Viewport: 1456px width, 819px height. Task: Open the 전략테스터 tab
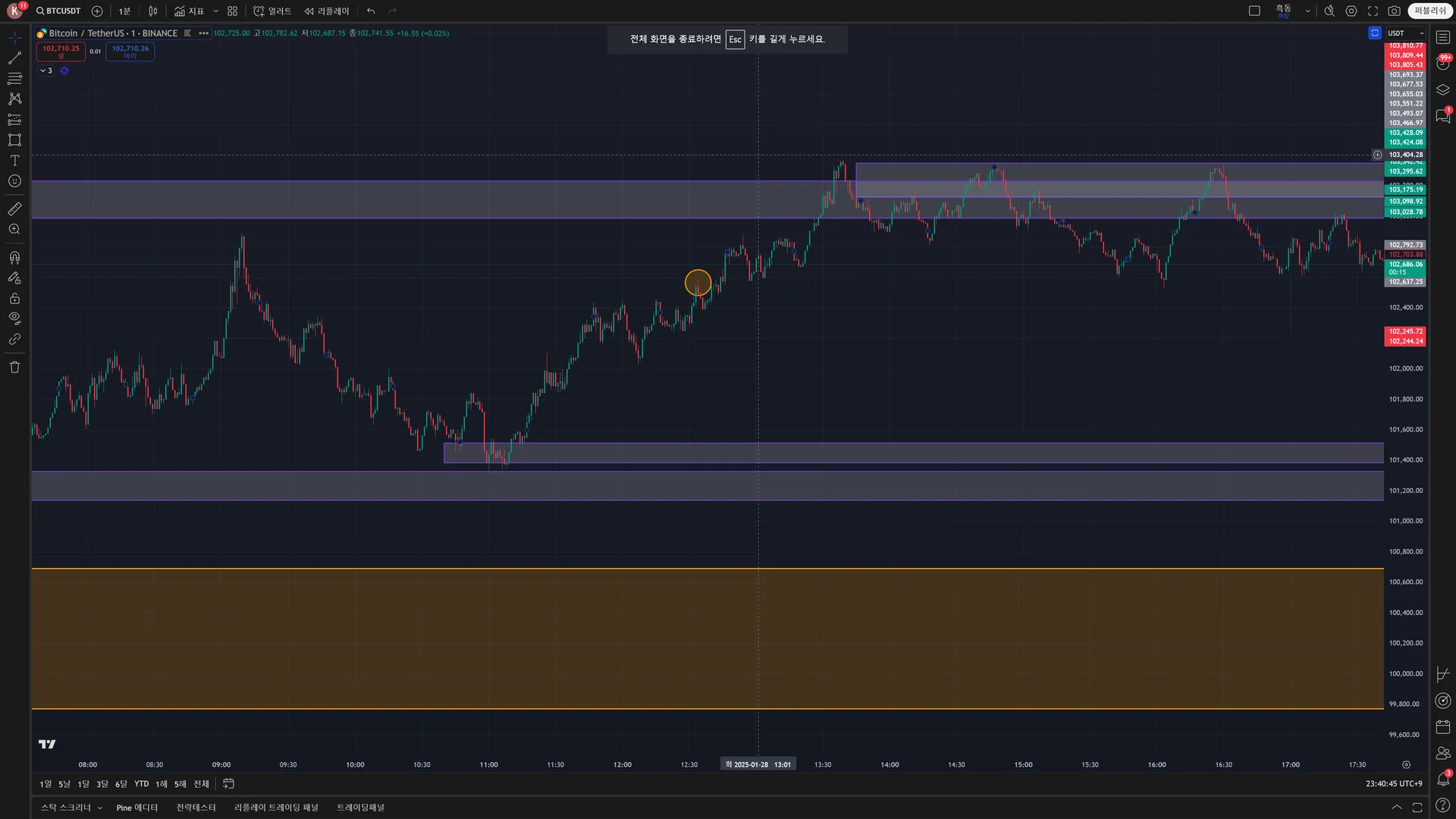[x=196, y=808]
